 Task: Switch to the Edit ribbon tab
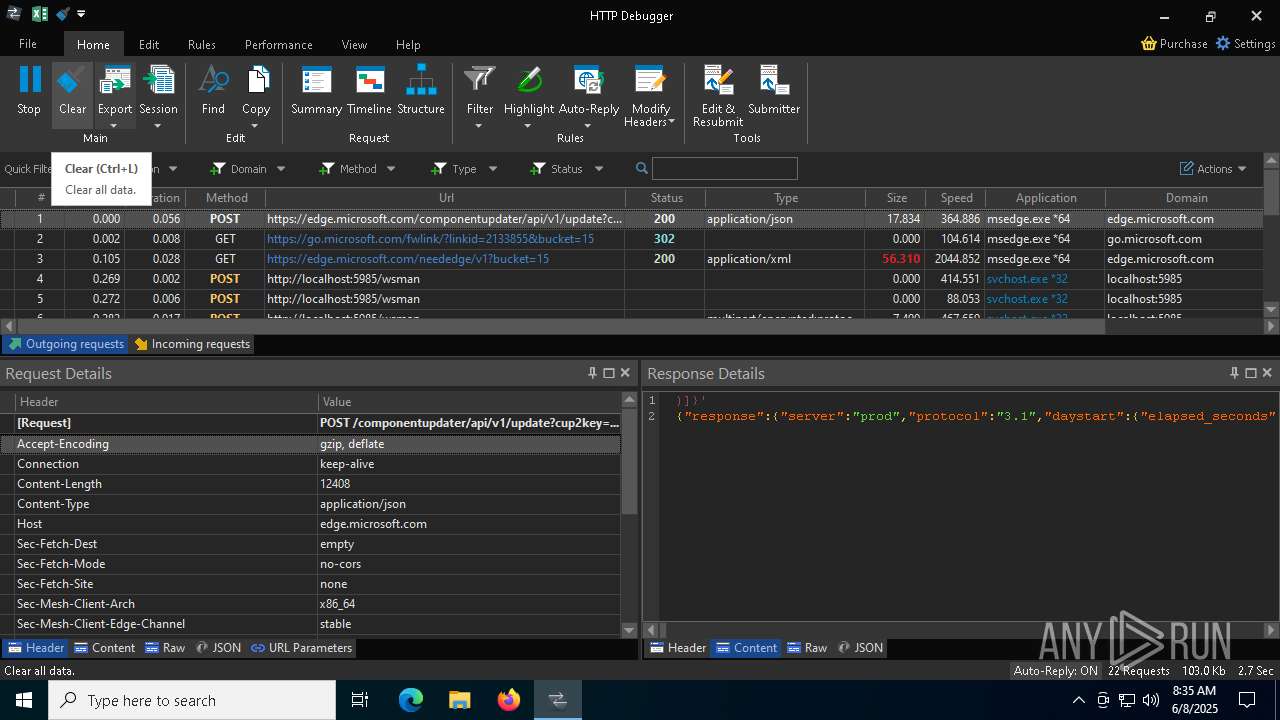click(x=149, y=44)
